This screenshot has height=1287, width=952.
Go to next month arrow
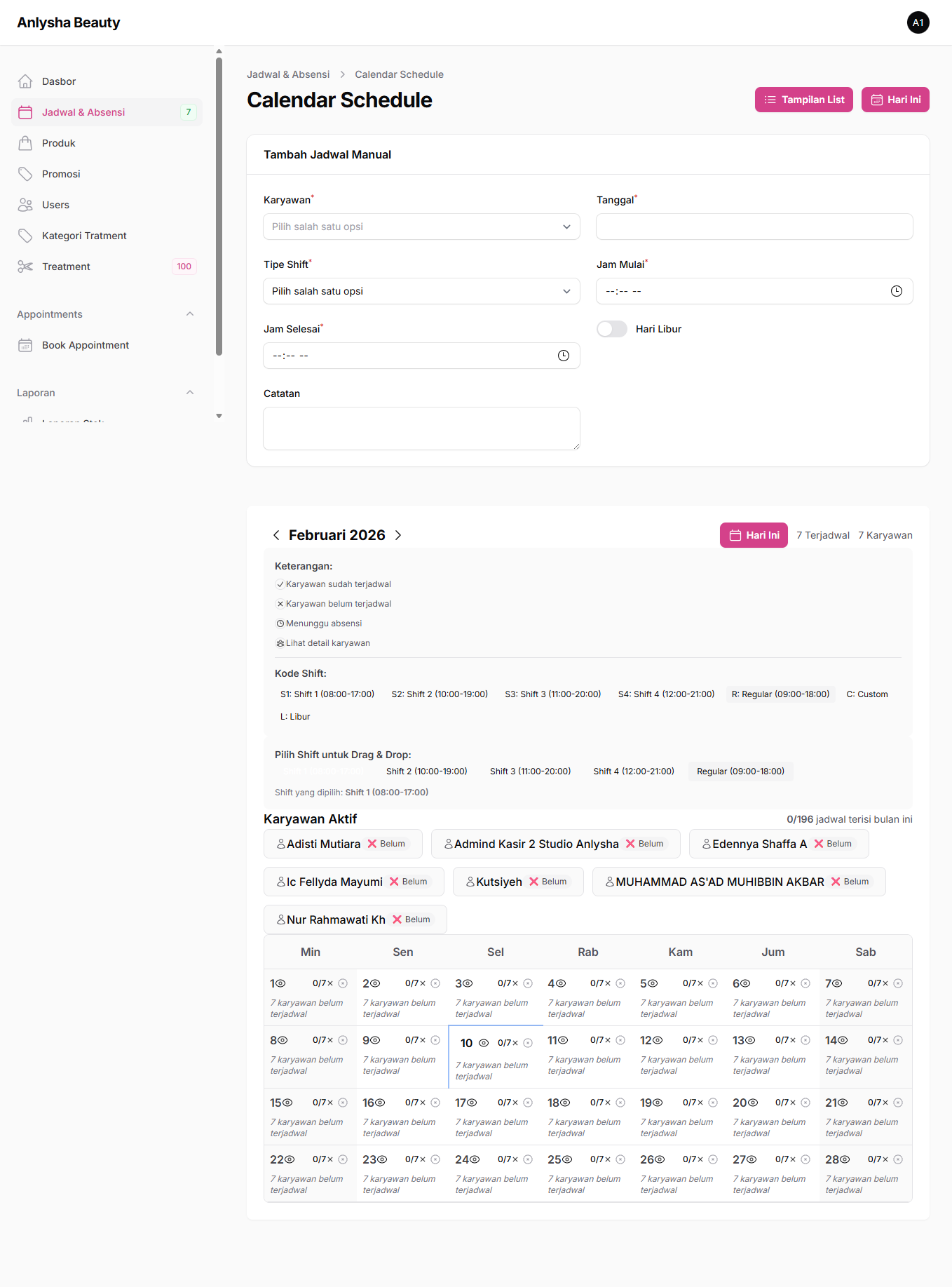tap(398, 535)
